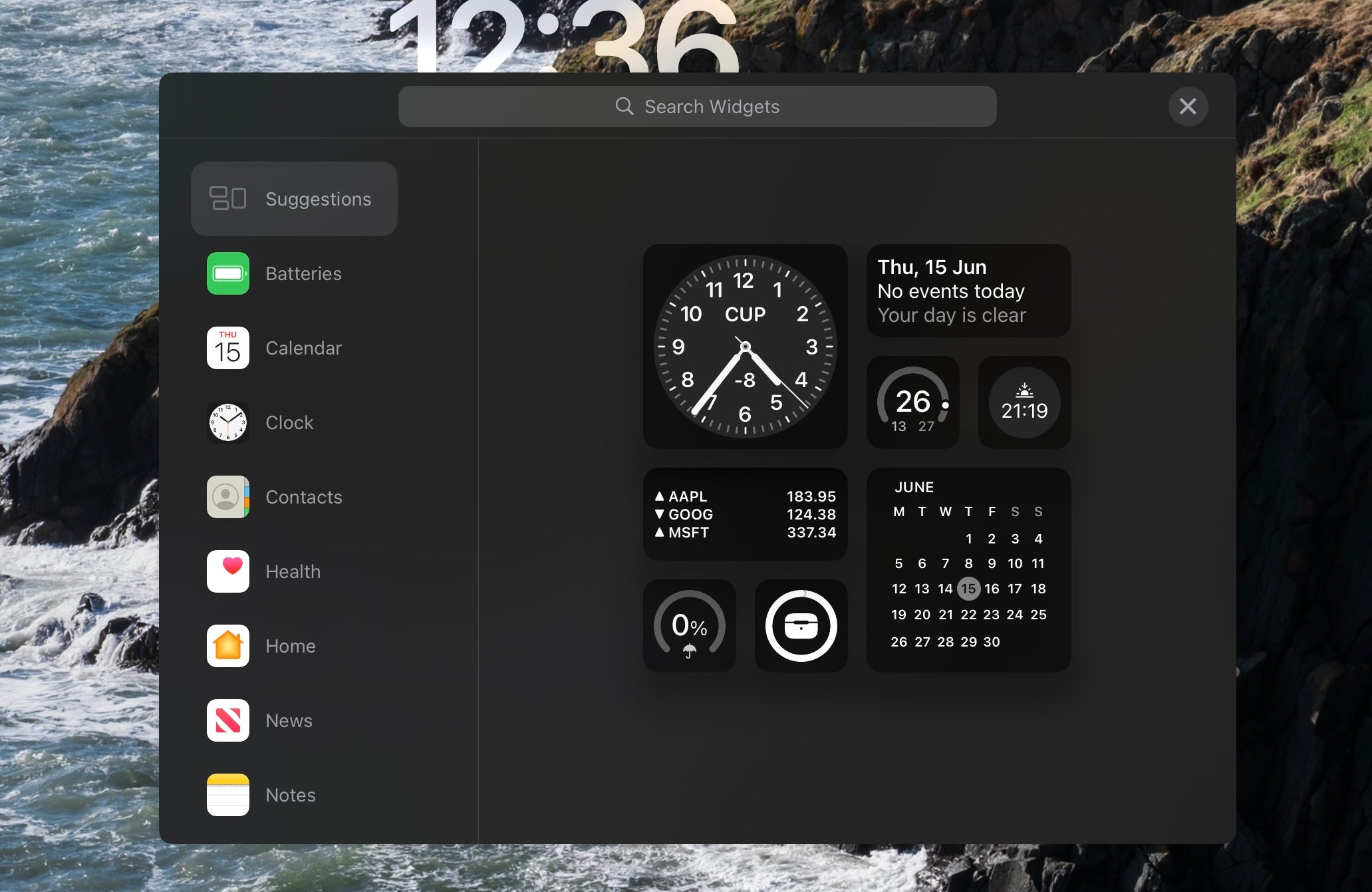Screen dimensions: 1372x892
Task: Add the stocks widget with AAPL
Action: (x=746, y=514)
